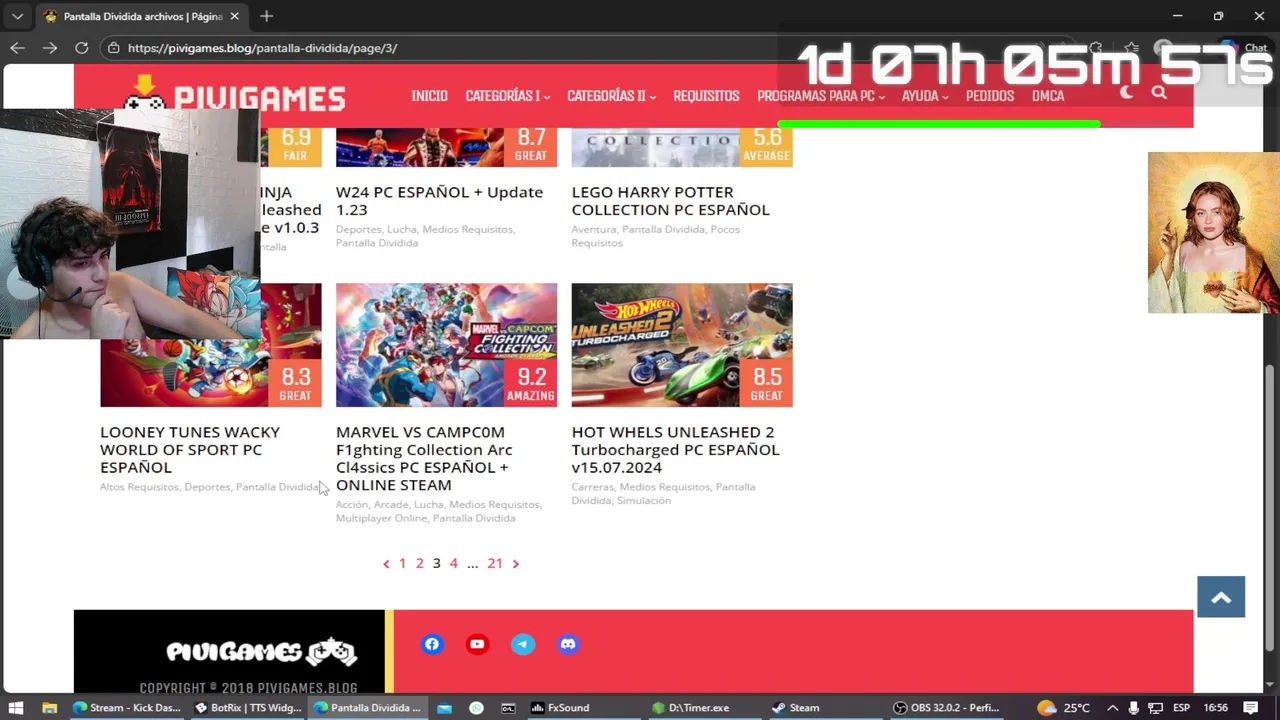Show hidden system tray icons chevron
The height and width of the screenshot is (720, 1280).
pos(1112,708)
